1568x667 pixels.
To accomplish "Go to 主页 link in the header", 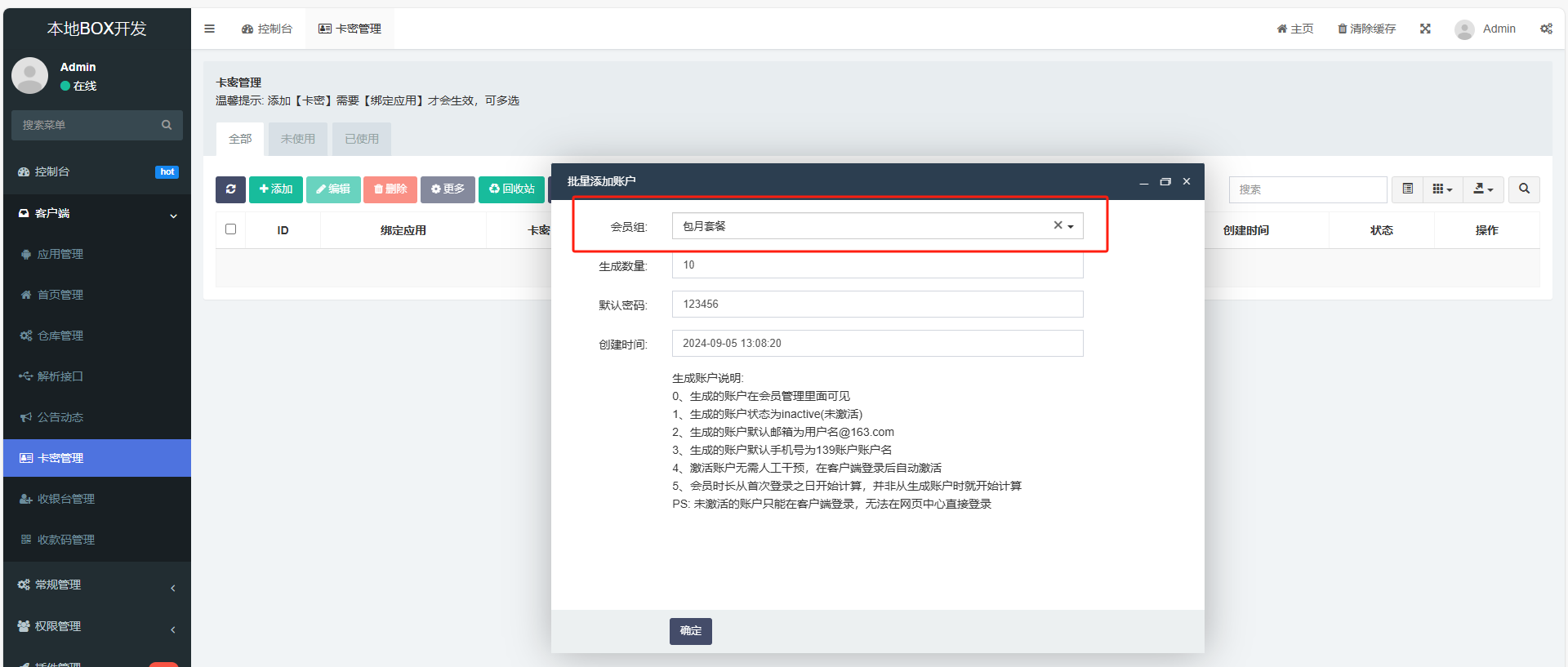I will (x=1295, y=29).
